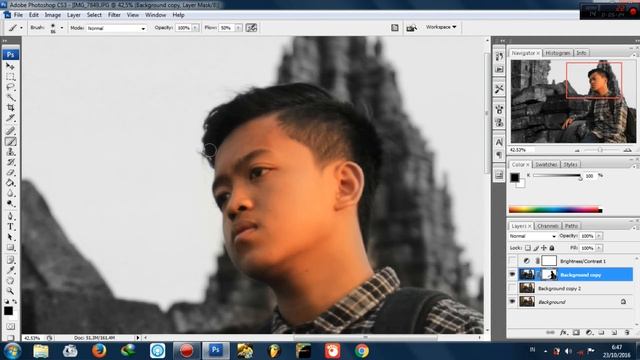Select the Path Selection tool
Viewport: 640px width, 360px height.
pos(11,237)
